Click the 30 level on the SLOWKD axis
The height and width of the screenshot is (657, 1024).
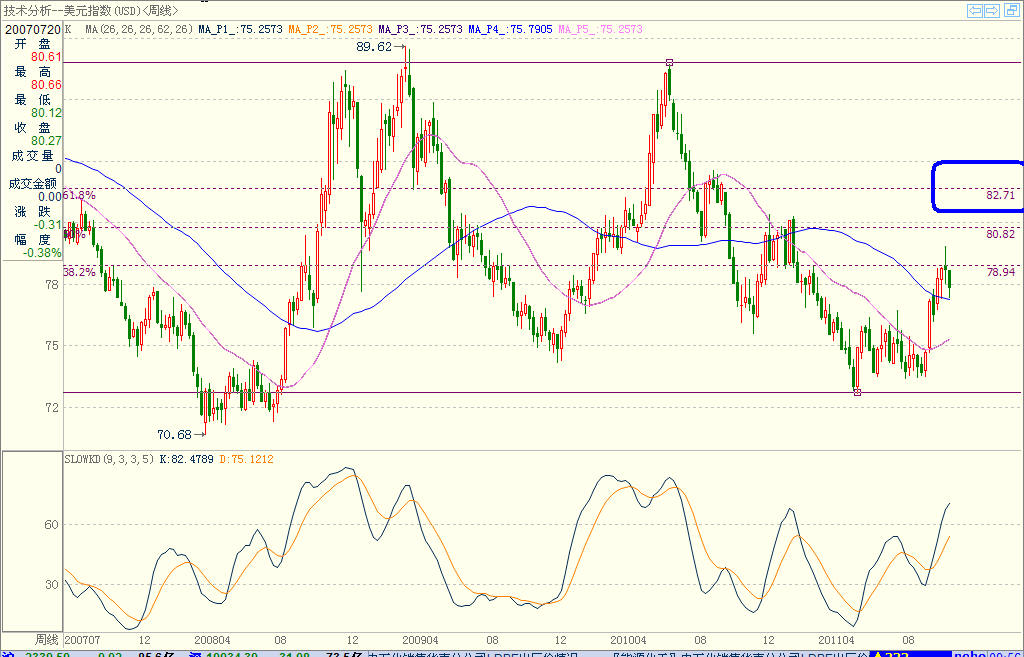click(52, 585)
